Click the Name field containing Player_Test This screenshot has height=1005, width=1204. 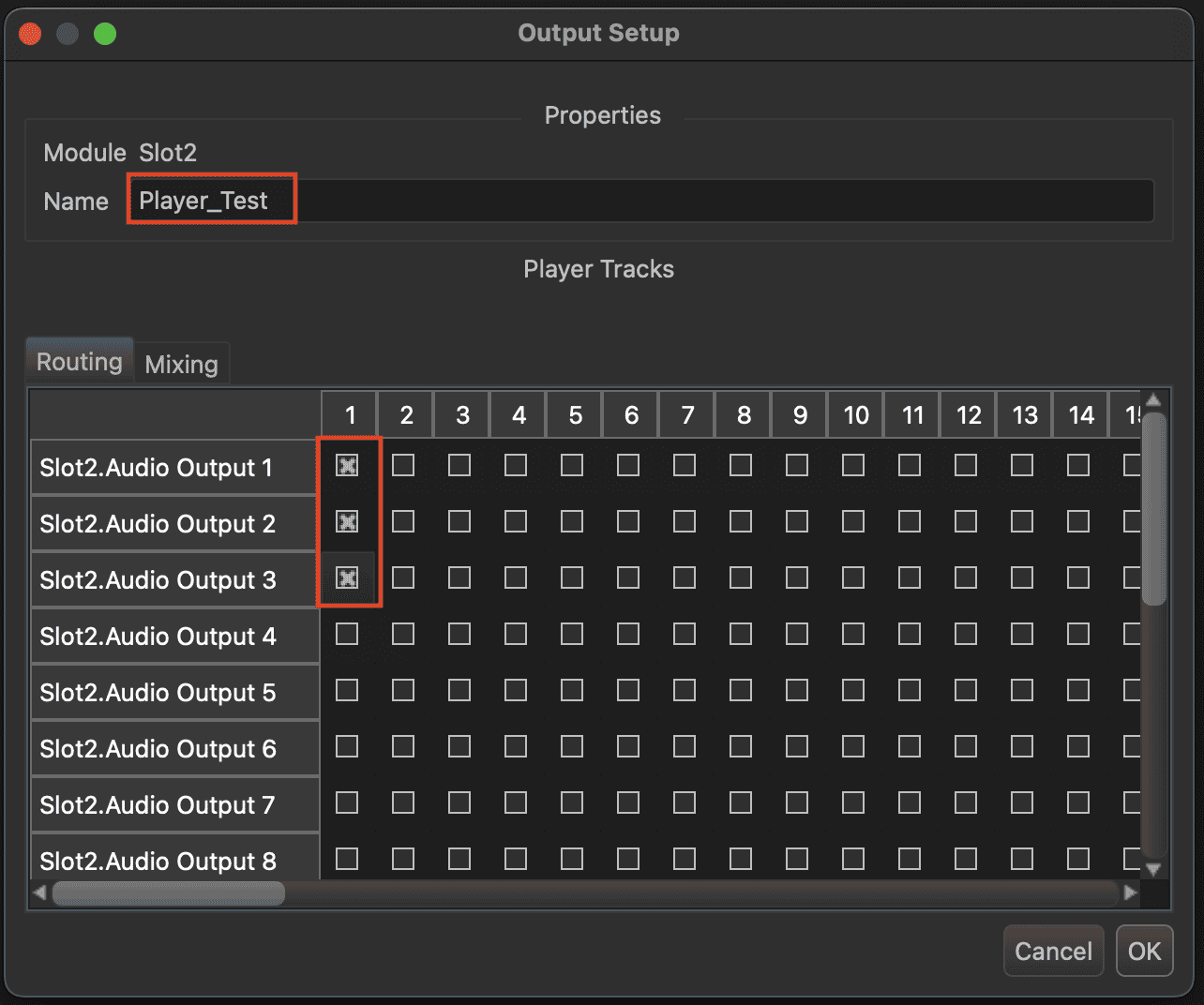(638, 201)
